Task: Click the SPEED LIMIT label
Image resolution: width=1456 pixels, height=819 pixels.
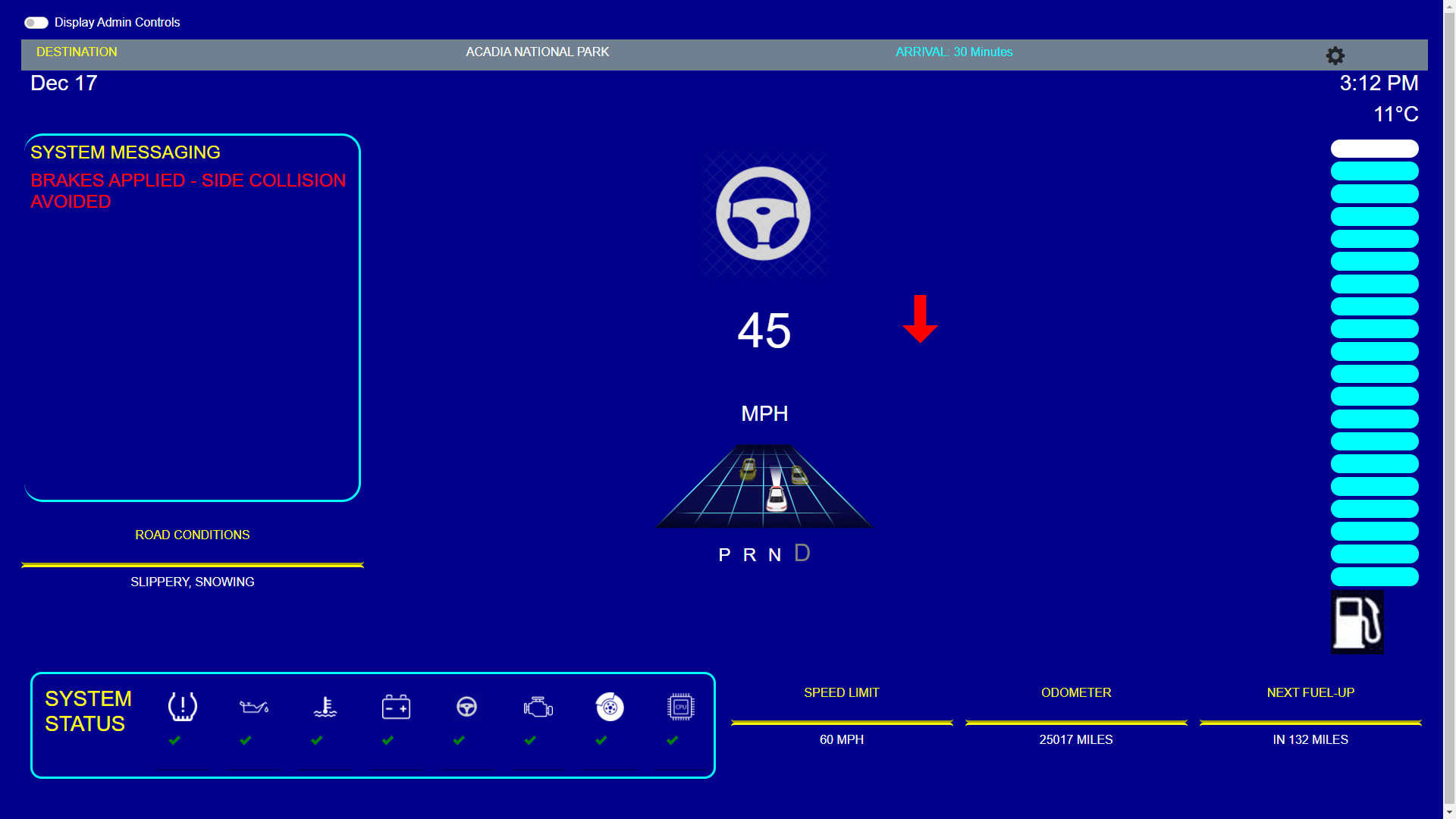Action: [x=842, y=692]
